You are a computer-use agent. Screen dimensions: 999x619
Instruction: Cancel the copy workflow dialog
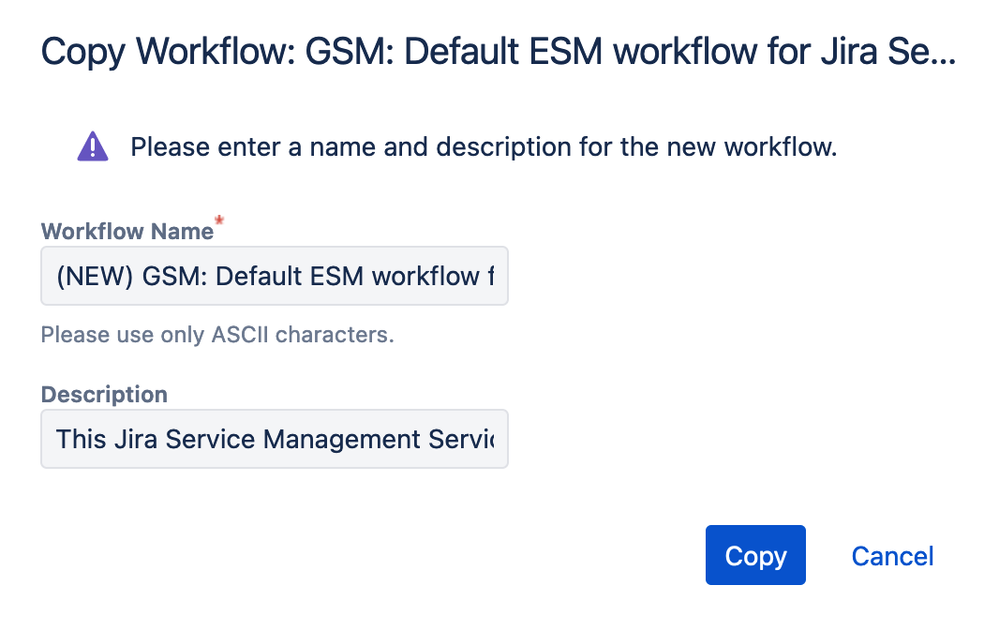(893, 556)
